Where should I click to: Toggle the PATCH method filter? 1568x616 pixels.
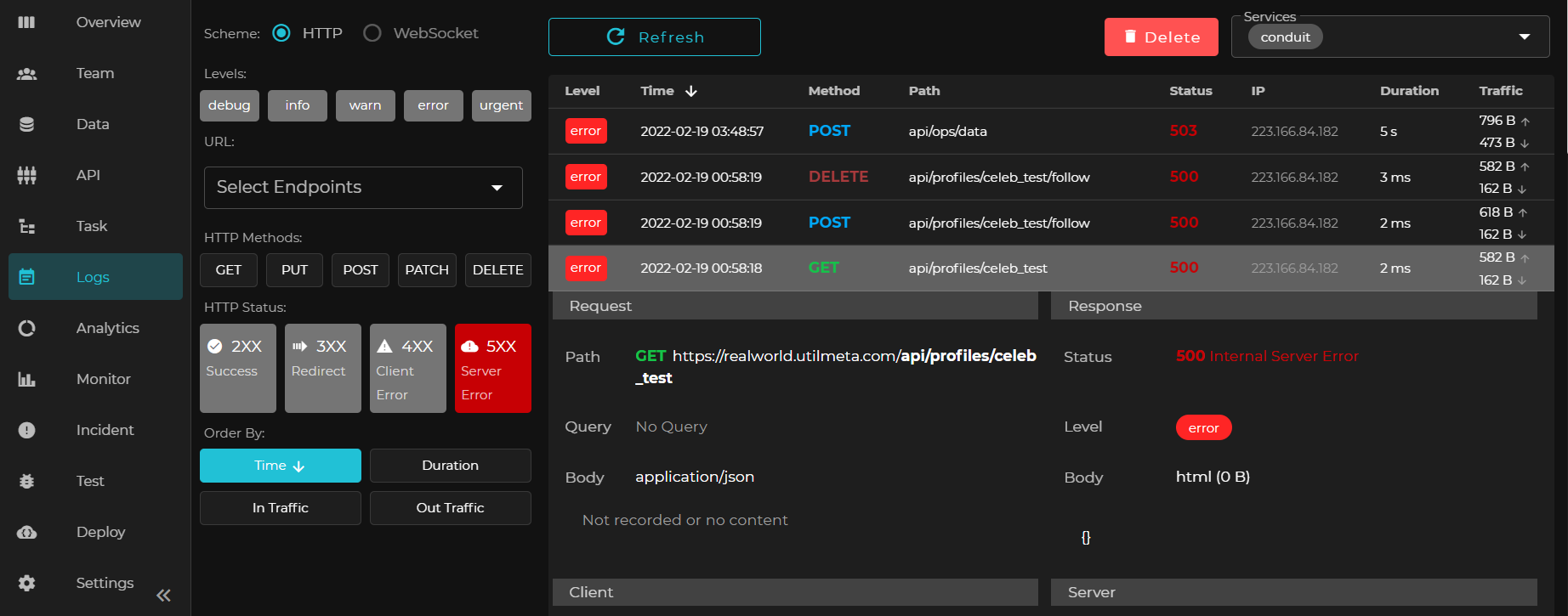coord(427,270)
